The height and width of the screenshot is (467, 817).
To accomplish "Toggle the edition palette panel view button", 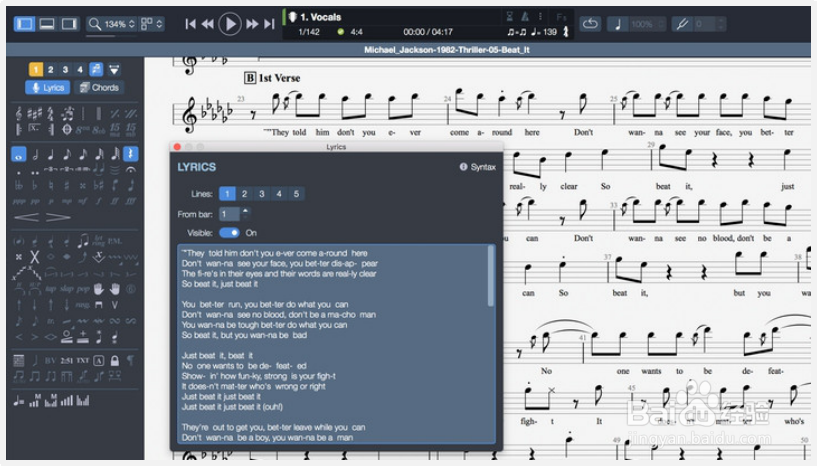I will pyautogui.click(x=24, y=24).
